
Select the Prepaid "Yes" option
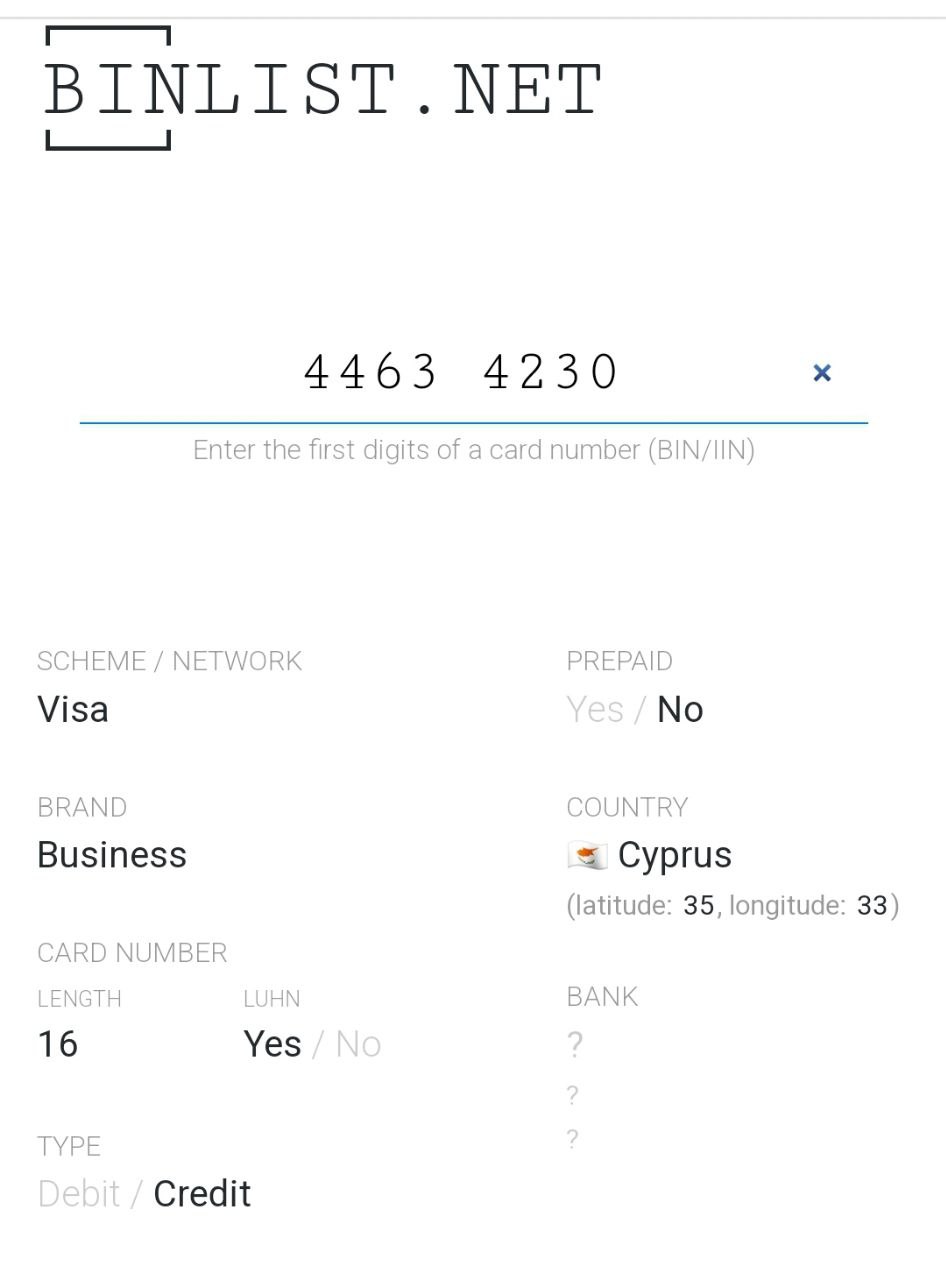595,710
